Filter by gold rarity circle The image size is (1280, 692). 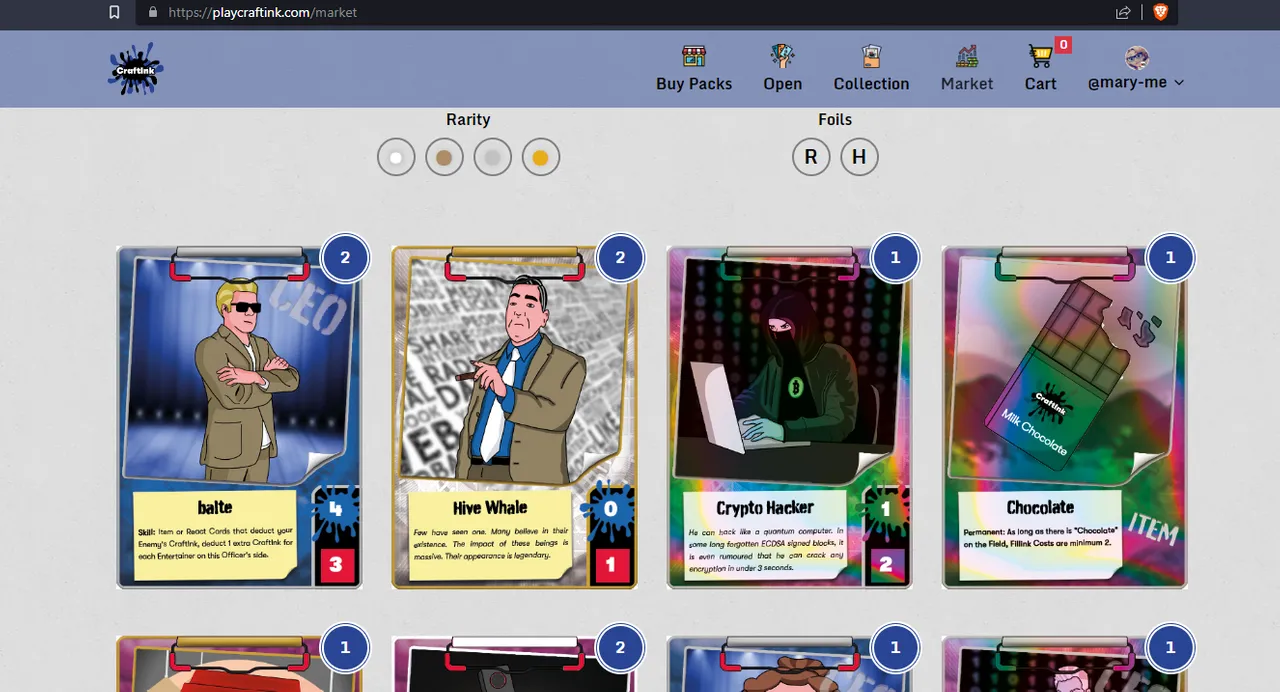[540, 157]
